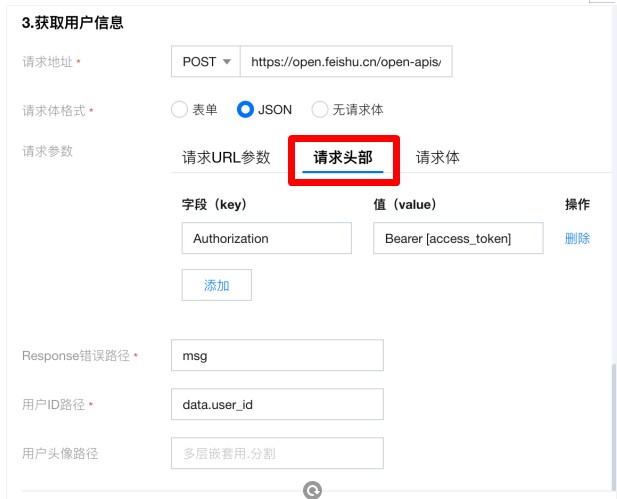Image resolution: width=617 pixels, height=499 pixels.
Task: Select the 表单 radio button
Action: 179,109
